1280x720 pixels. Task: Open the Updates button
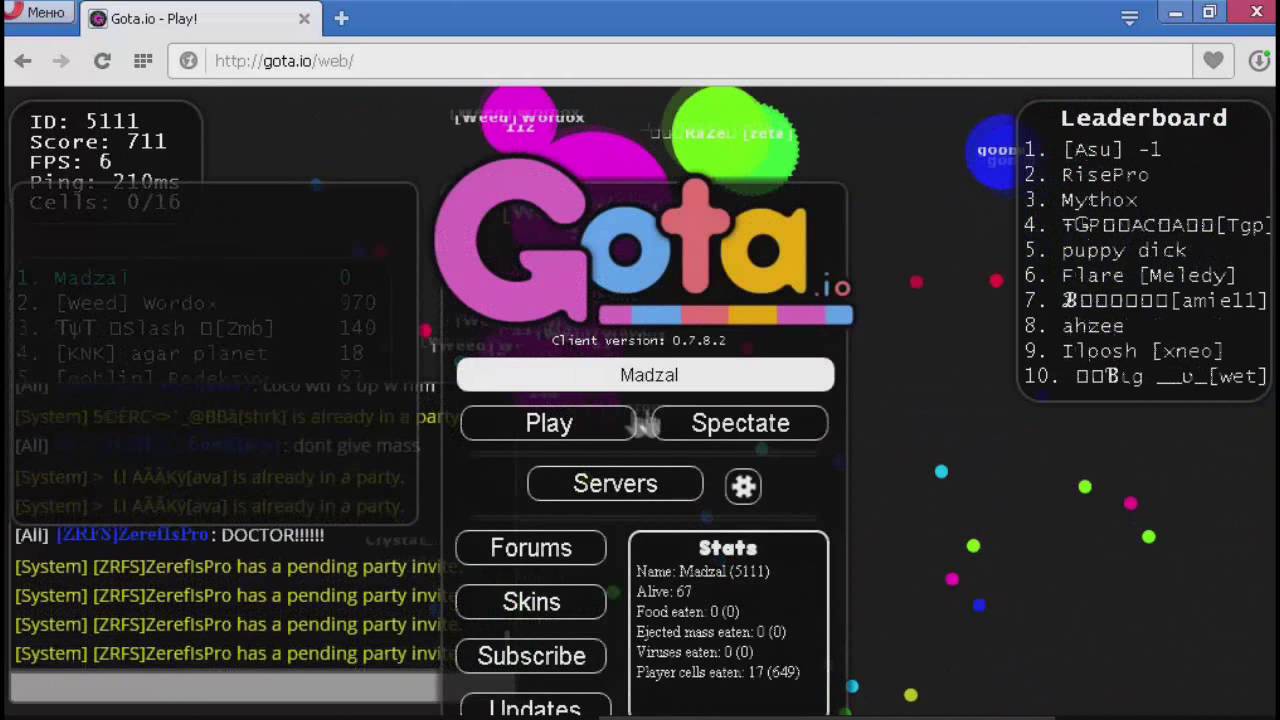click(535, 706)
